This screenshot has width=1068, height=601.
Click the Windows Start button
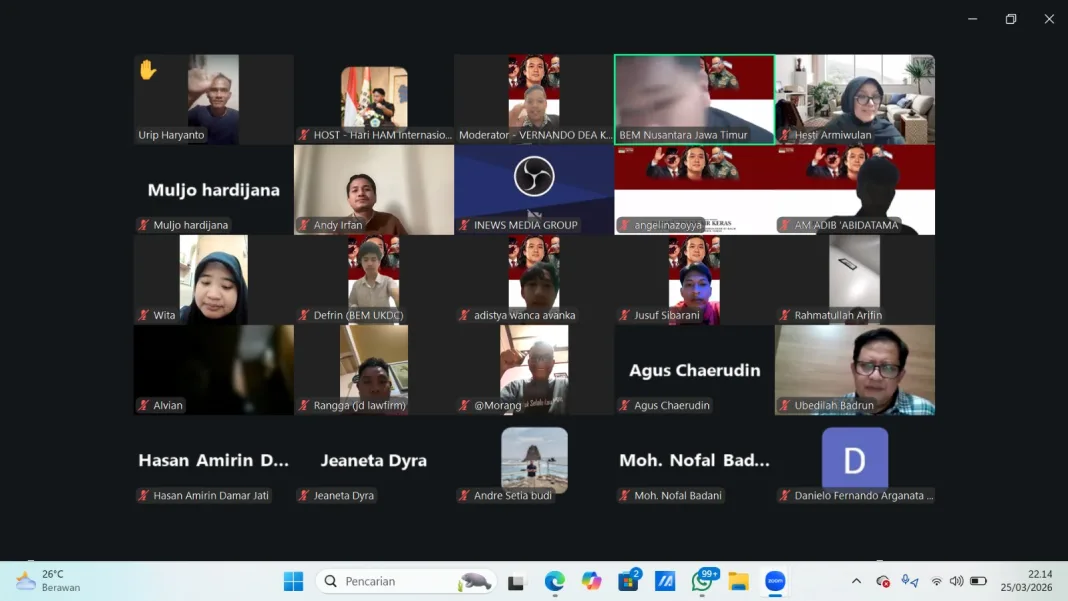pyautogui.click(x=293, y=581)
